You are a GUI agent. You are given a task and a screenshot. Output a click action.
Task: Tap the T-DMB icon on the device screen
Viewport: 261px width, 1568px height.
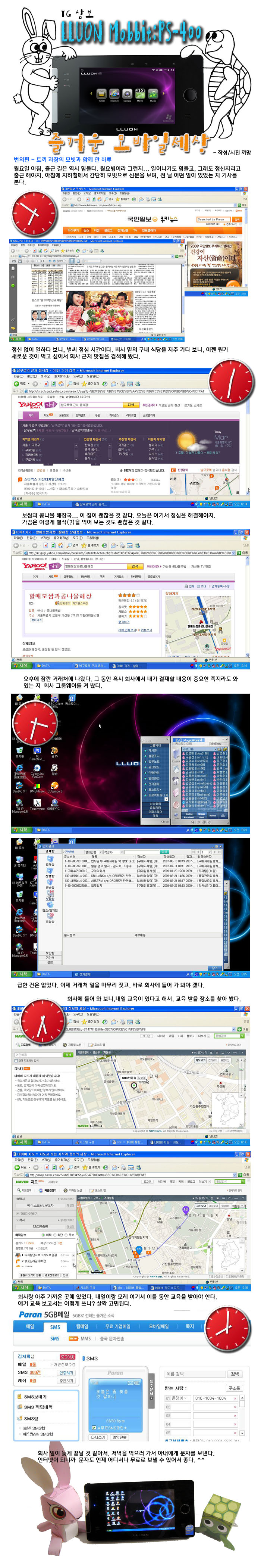(101, 94)
